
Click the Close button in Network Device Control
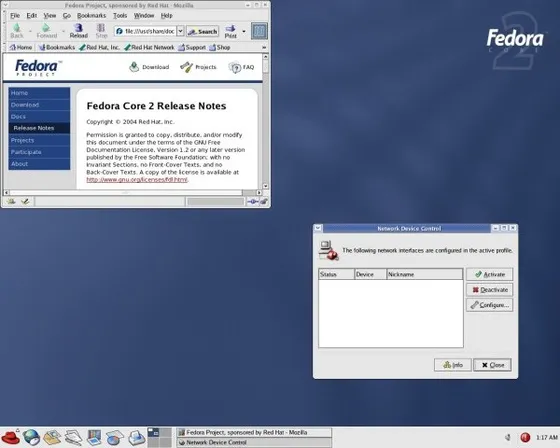click(x=492, y=365)
